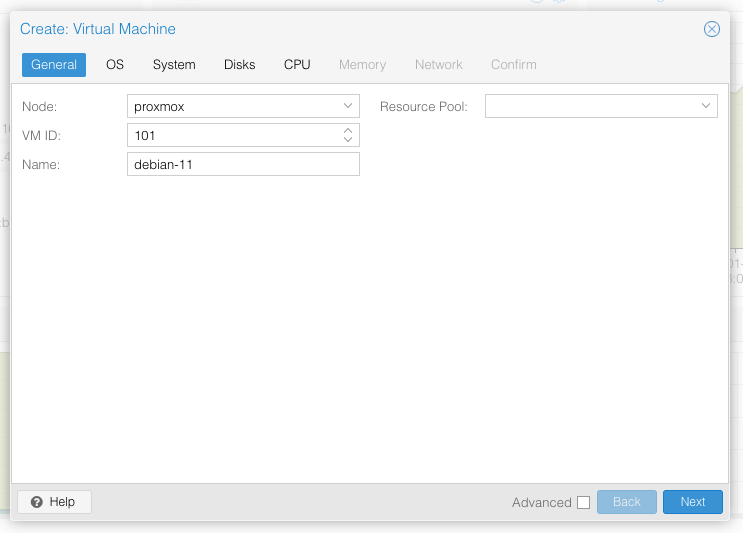Go to the System tab
Screen dimensions: 743x533
click(x=174, y=65)
